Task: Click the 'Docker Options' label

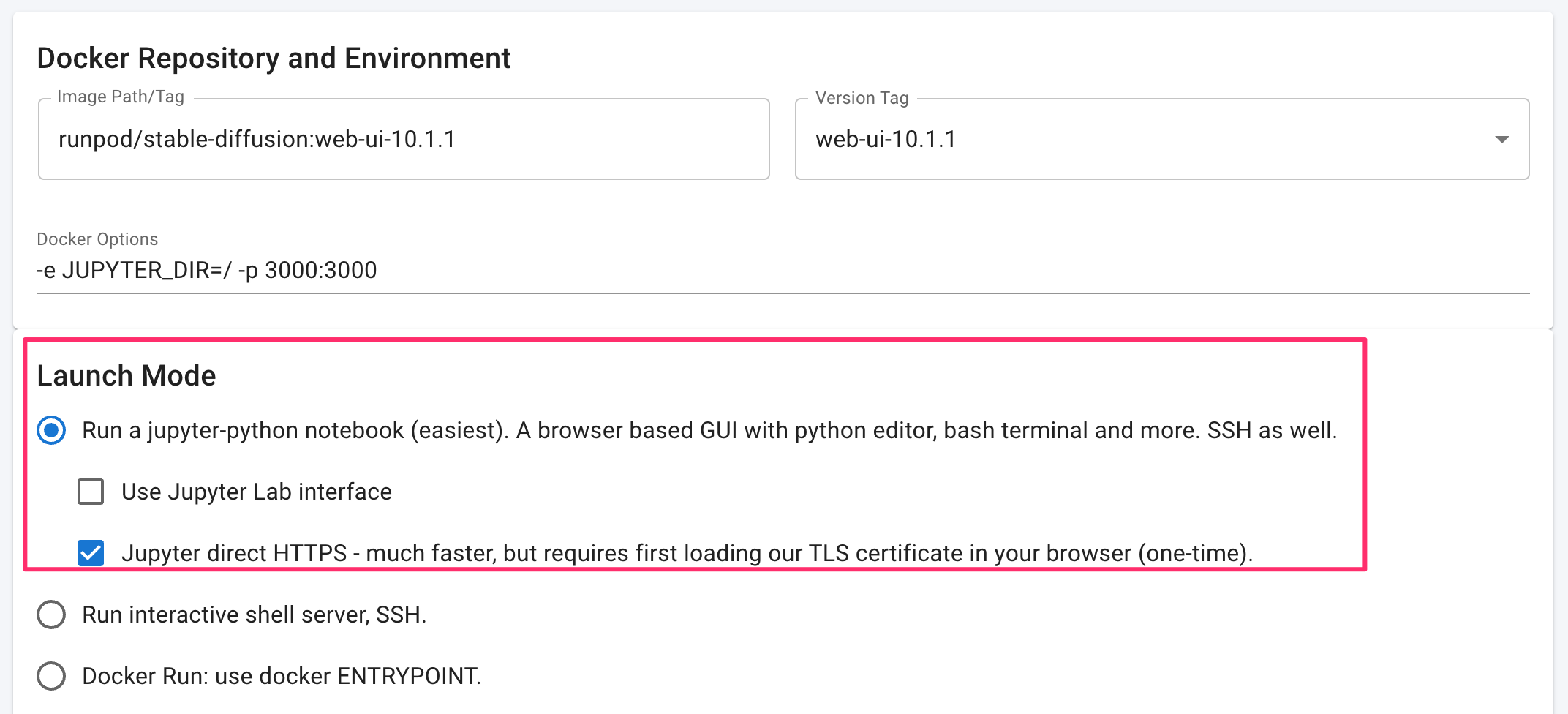Action: (x=97, y=239)
